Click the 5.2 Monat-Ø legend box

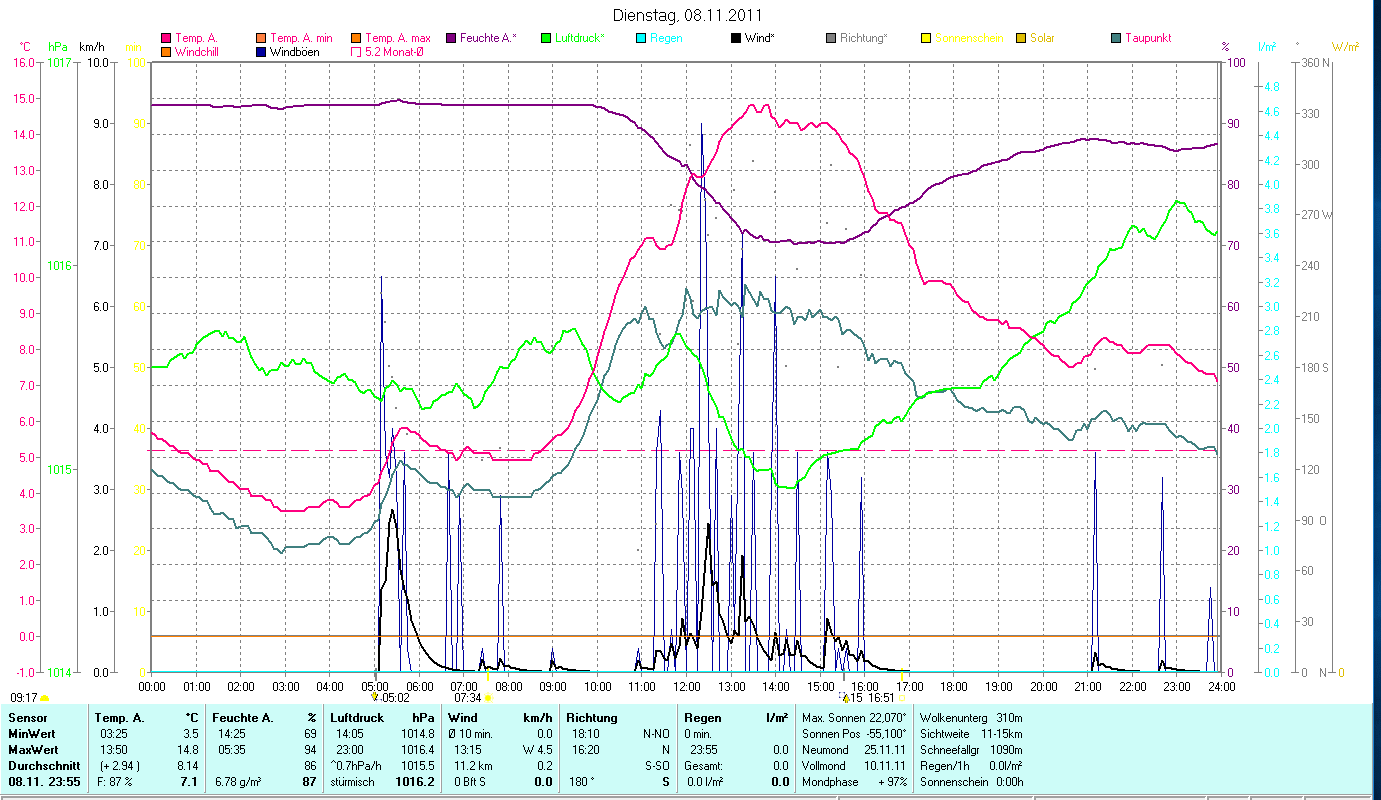pyautogui.click(x=355, y=52)
